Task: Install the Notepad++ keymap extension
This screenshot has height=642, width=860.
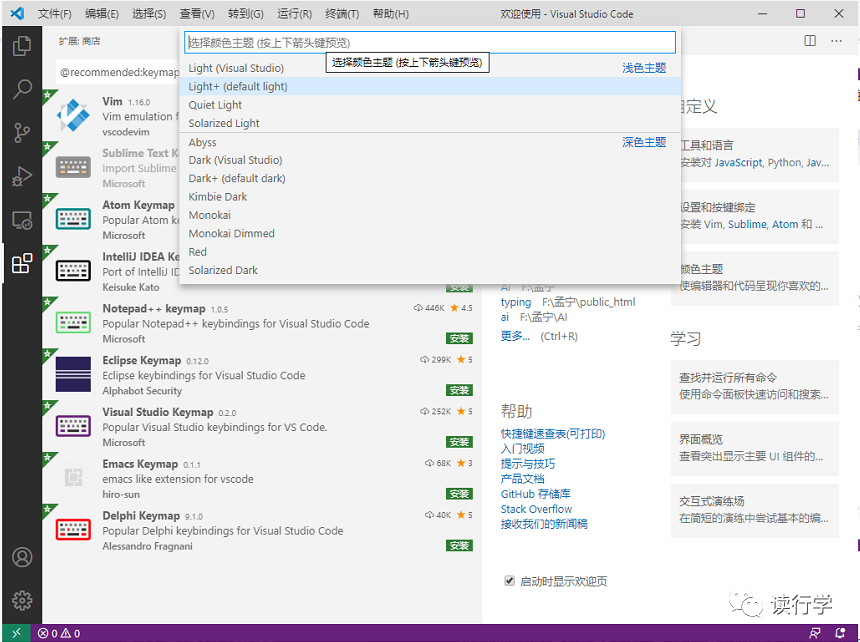Action: pyautogui.click(x=459, y=339)
